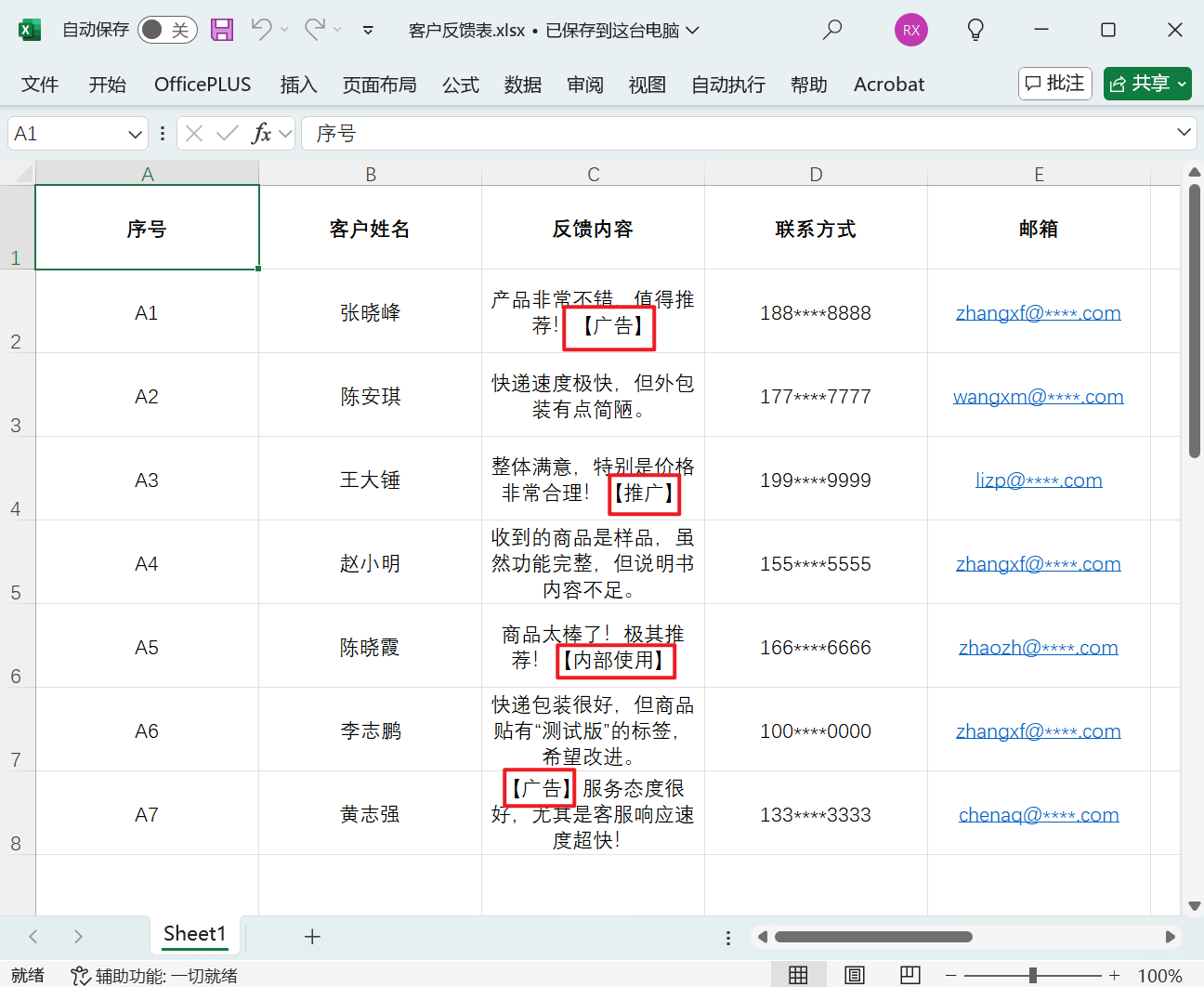This screenshot has width=1204, height=987.
Task: Select the Normal view icon in status bar
Action: coord(798,974)
